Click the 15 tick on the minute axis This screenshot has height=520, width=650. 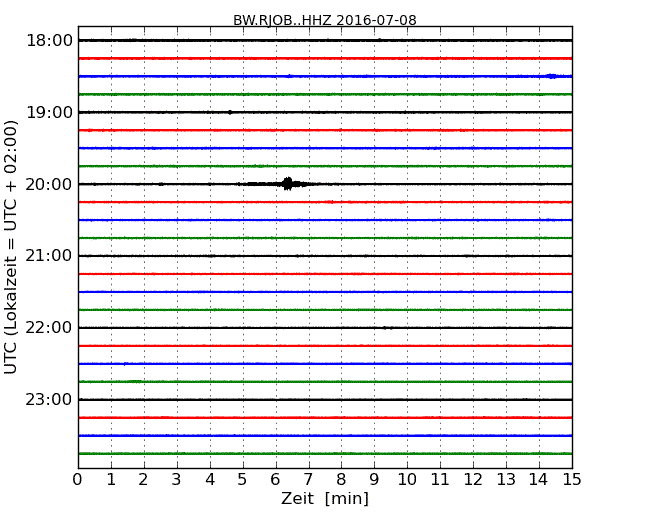click(571, 479)
